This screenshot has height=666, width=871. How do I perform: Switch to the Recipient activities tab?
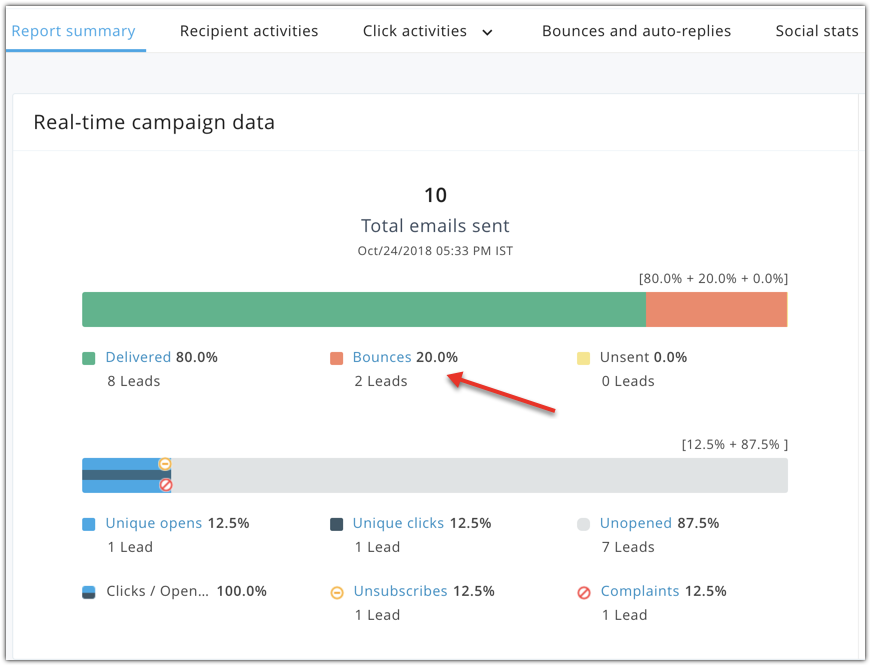[x=249, y=31]
